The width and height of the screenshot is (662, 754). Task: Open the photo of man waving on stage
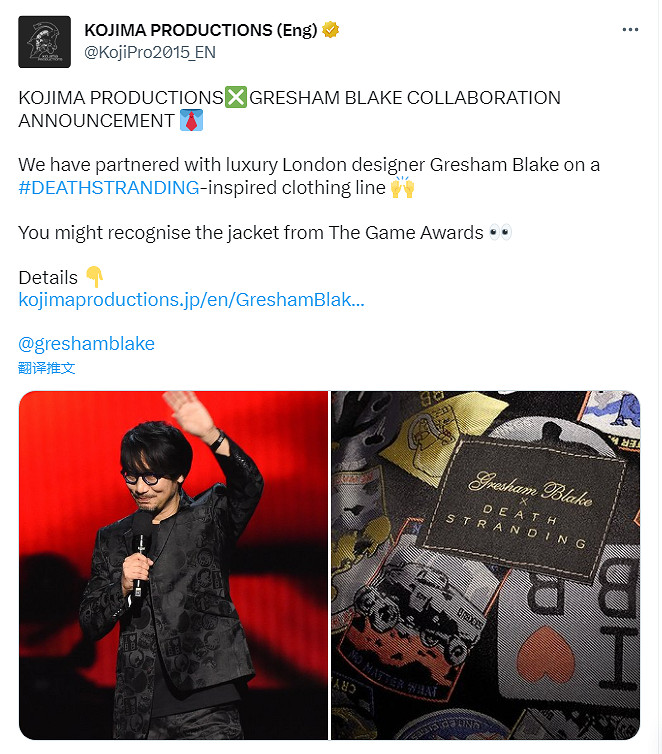tap(173, 565)
